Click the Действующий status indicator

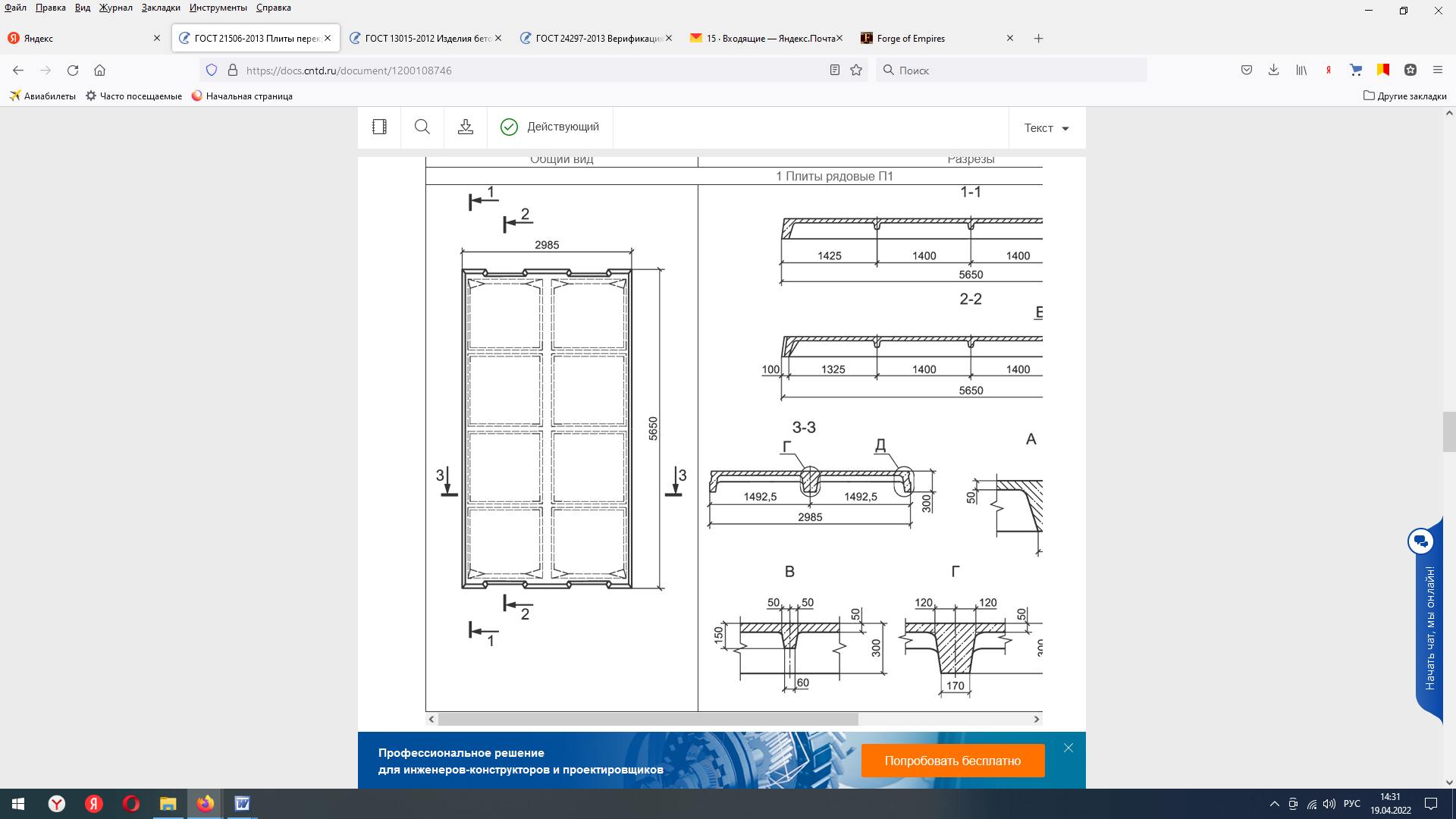pyautogui.click(x=550, y=127)
